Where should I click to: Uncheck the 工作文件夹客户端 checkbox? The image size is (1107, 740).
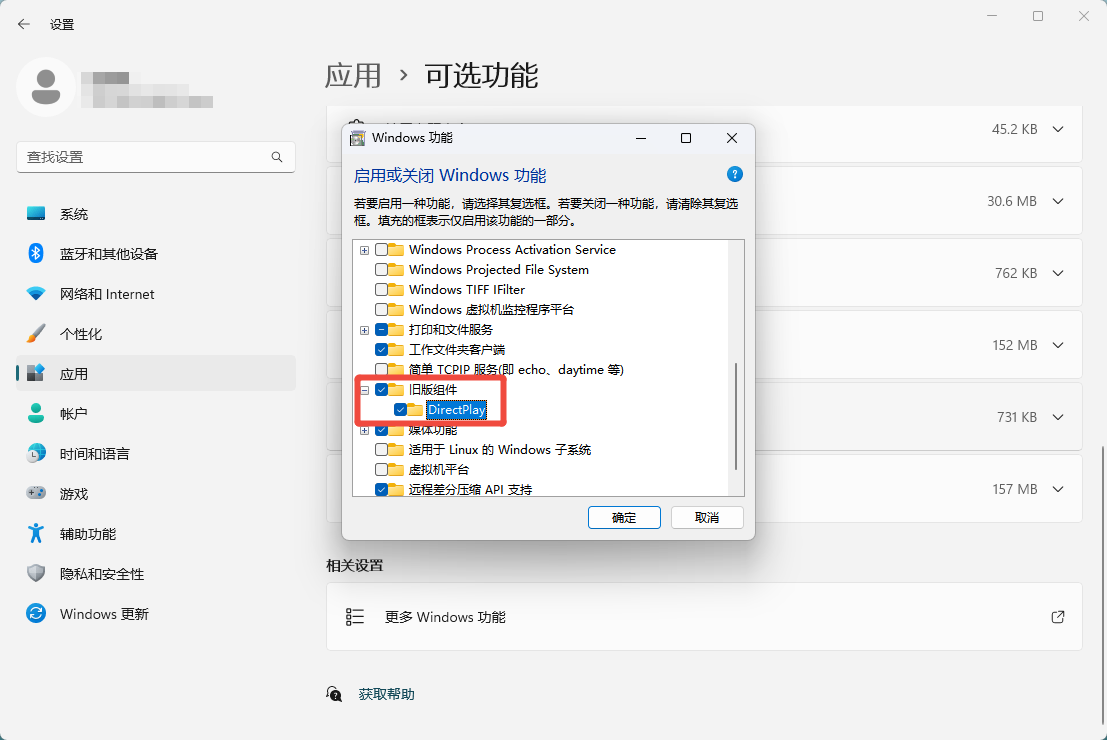tap(381, 350)
